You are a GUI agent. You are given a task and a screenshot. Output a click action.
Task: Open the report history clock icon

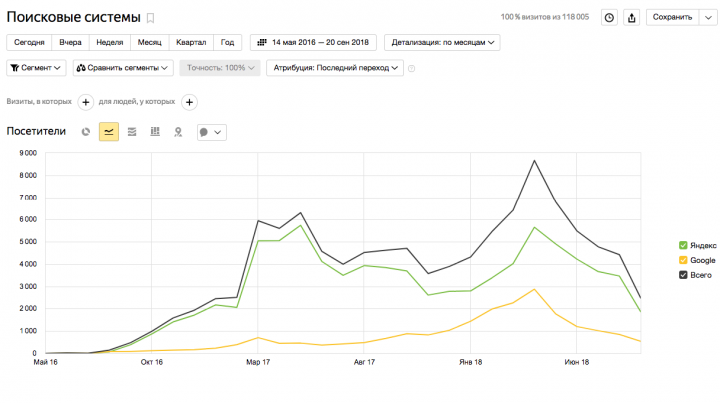tap(609, 17)
